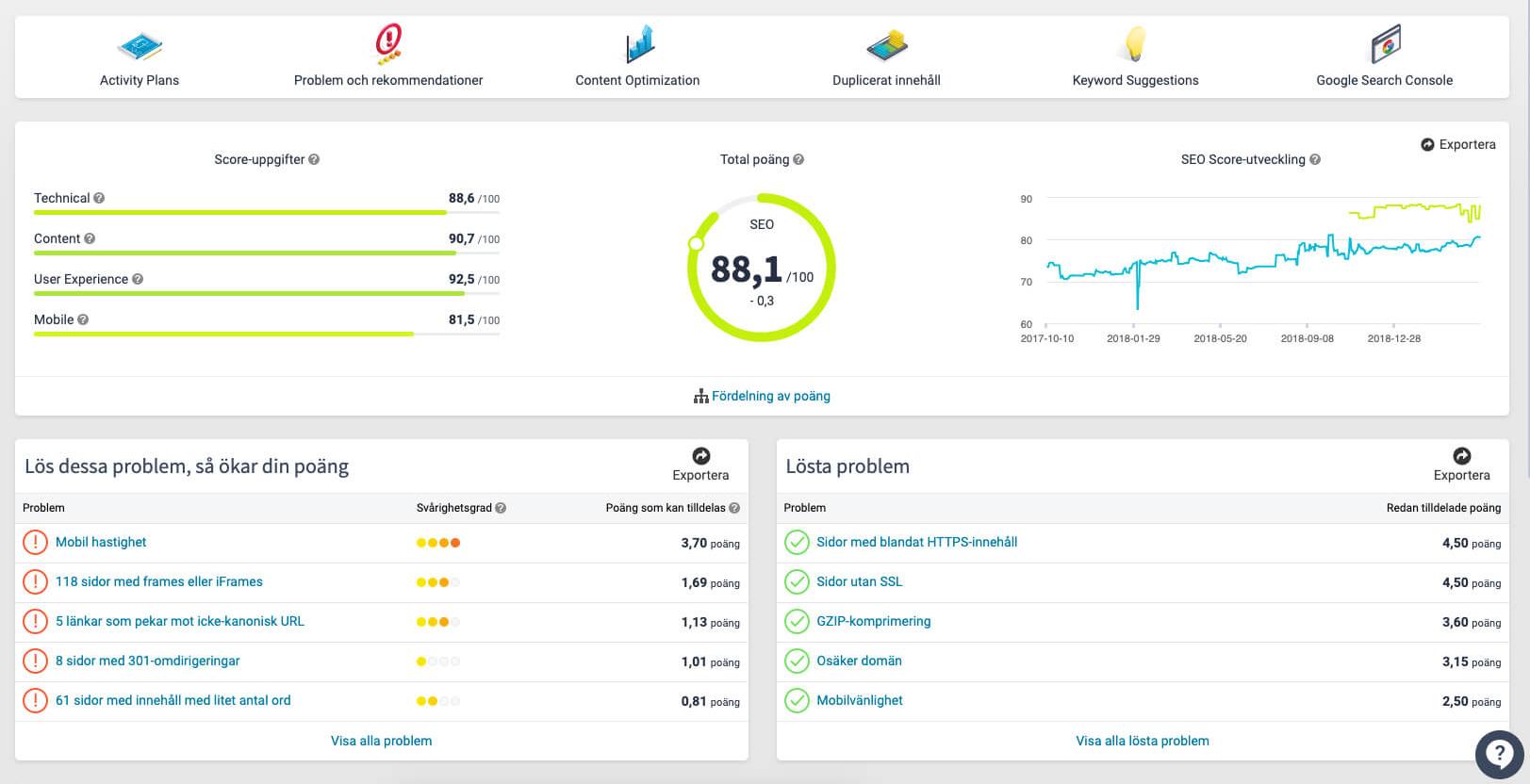Open the Activity Plans icon

(x=140, y=45)
